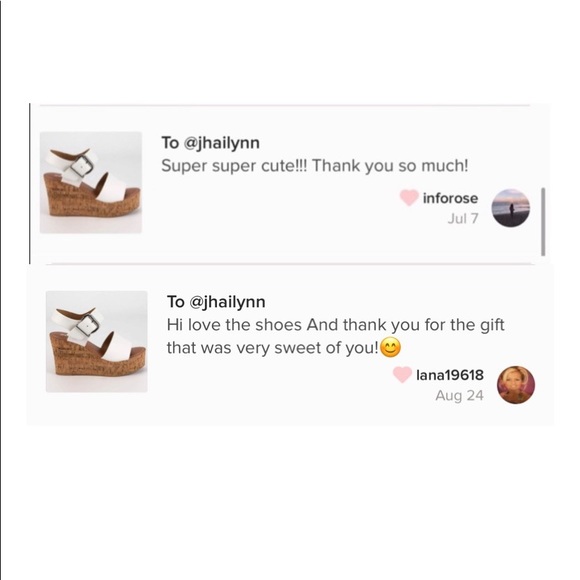
Task: Open the white wedge sandal thumbnail in lana19618's comment
Action: (x=97, y=341)
